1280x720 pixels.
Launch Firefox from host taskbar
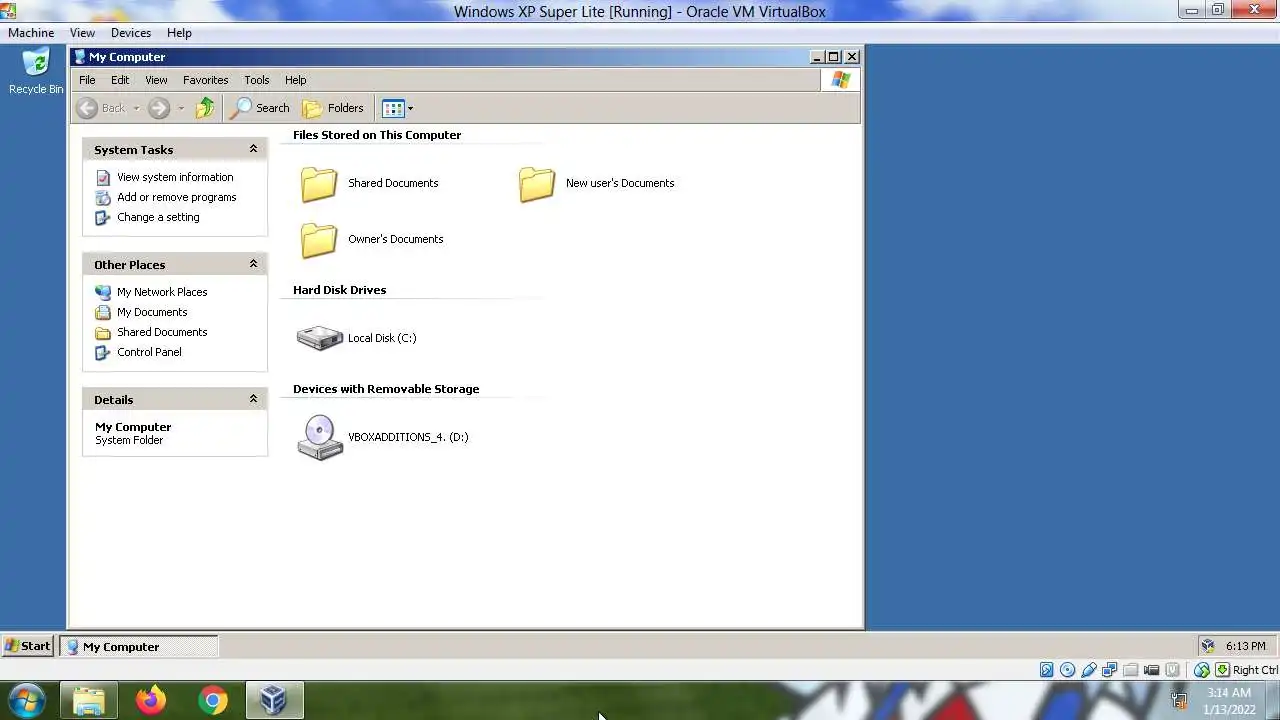pyautogui.click(x=151, y=700)
